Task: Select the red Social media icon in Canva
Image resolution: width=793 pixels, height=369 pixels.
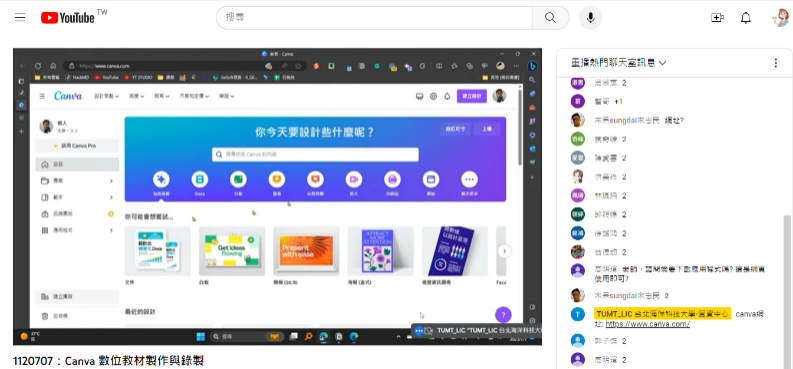Action: [x=316, y=179]
